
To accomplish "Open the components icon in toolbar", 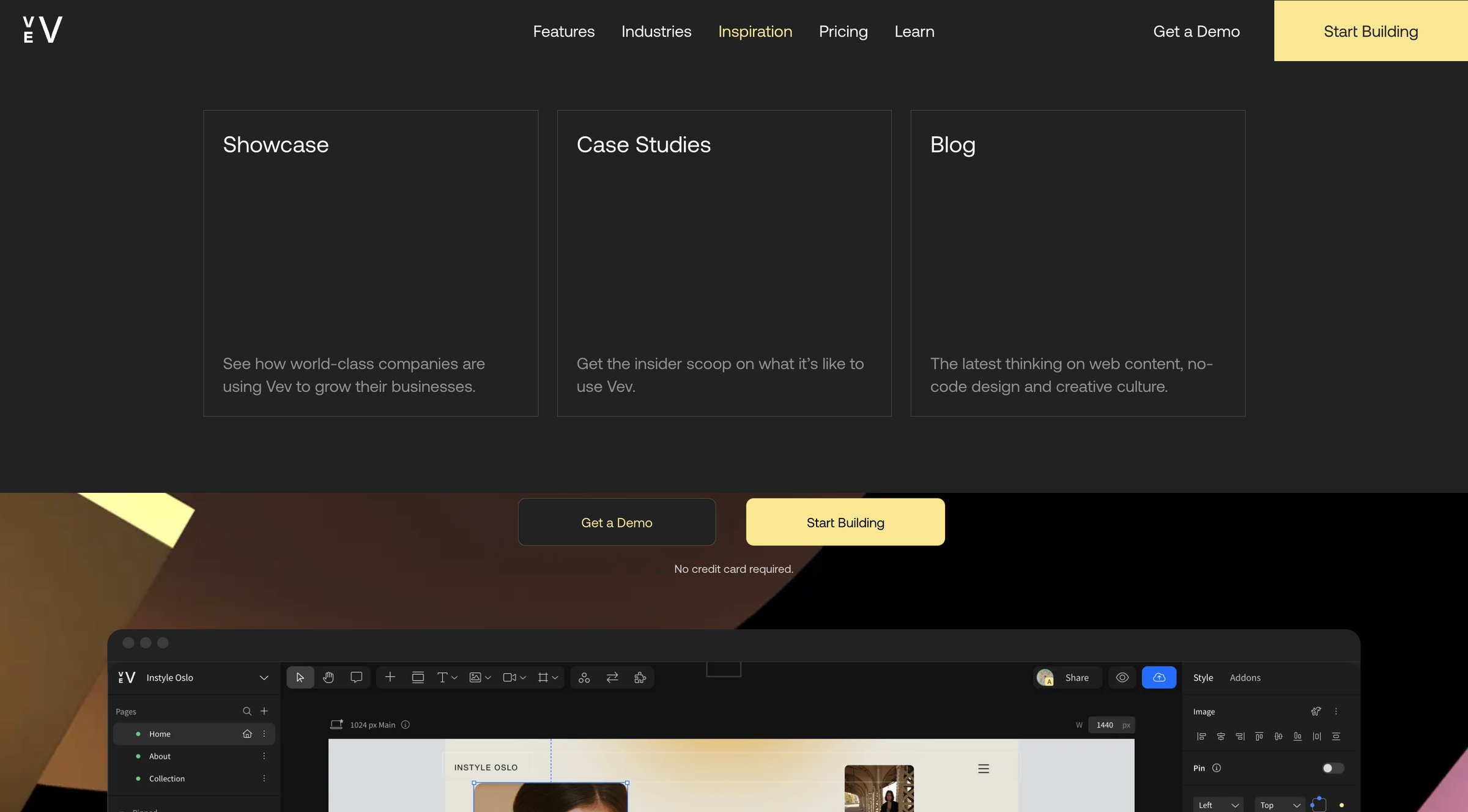I will (x=584, y=677).
